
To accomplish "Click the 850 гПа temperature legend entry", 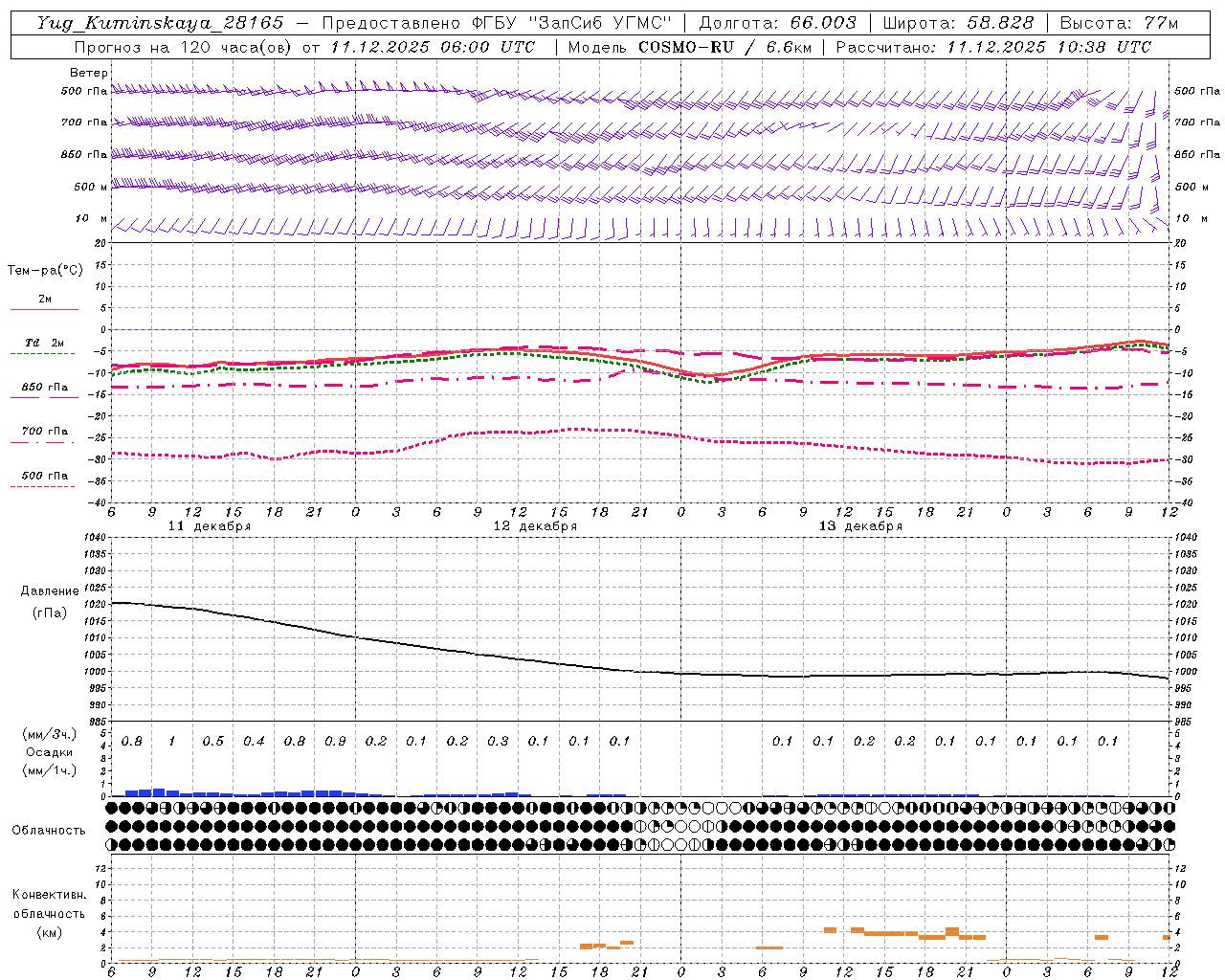I will pos(45,388).
